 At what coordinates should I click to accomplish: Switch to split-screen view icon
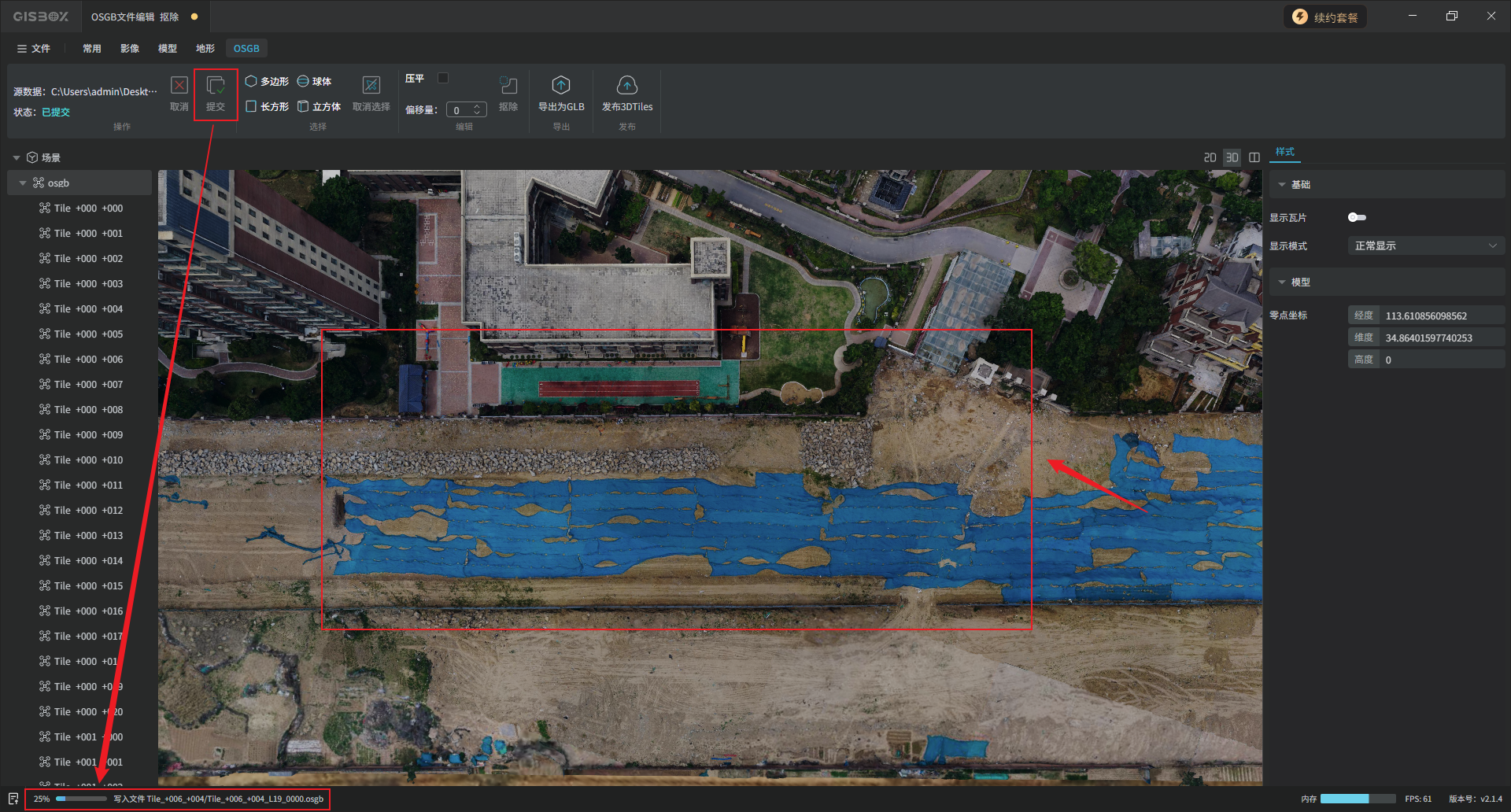click(1254, 157)
